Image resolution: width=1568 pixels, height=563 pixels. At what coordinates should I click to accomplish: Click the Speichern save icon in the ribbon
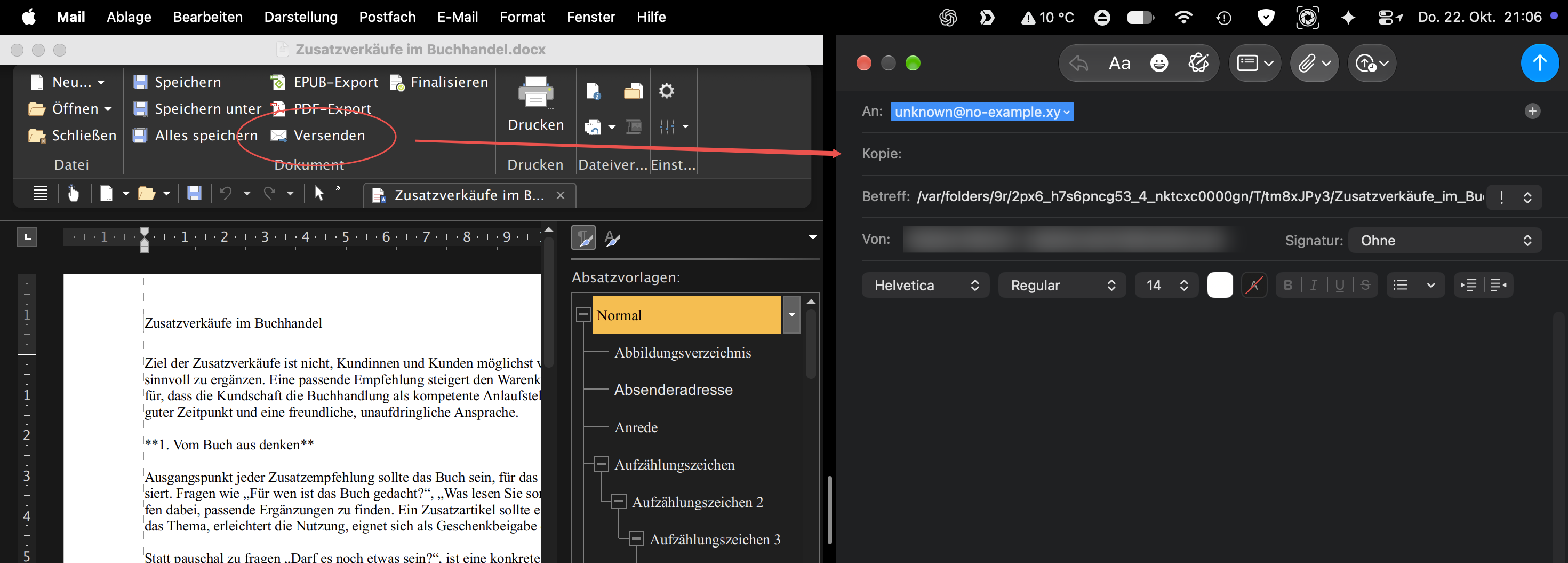click(141, 82)
